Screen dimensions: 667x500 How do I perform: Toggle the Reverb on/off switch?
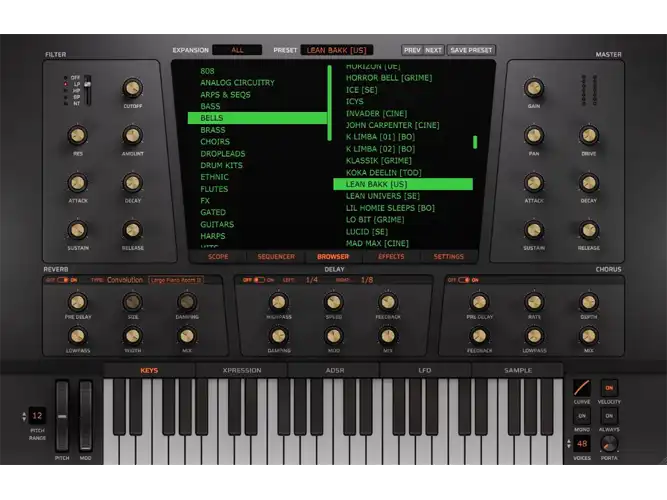point(63,280)
